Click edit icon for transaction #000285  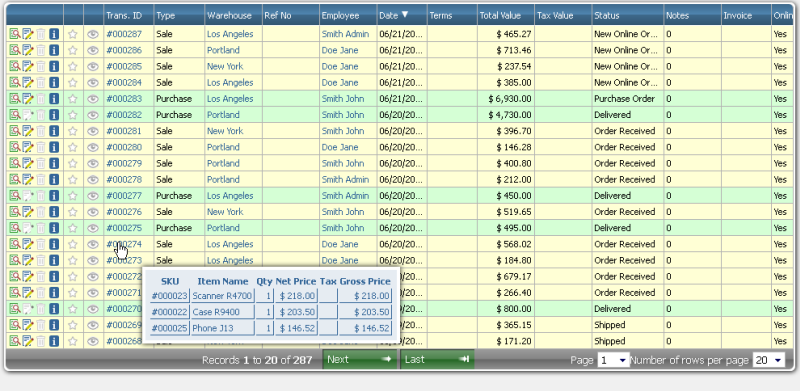(28, 66)
